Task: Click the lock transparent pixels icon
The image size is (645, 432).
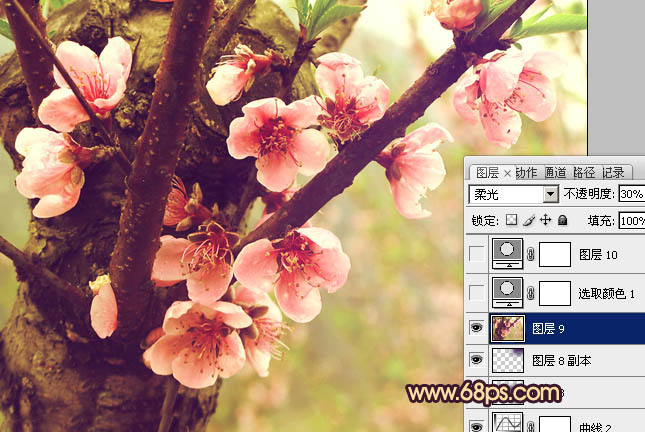Action: coord(512,220)
